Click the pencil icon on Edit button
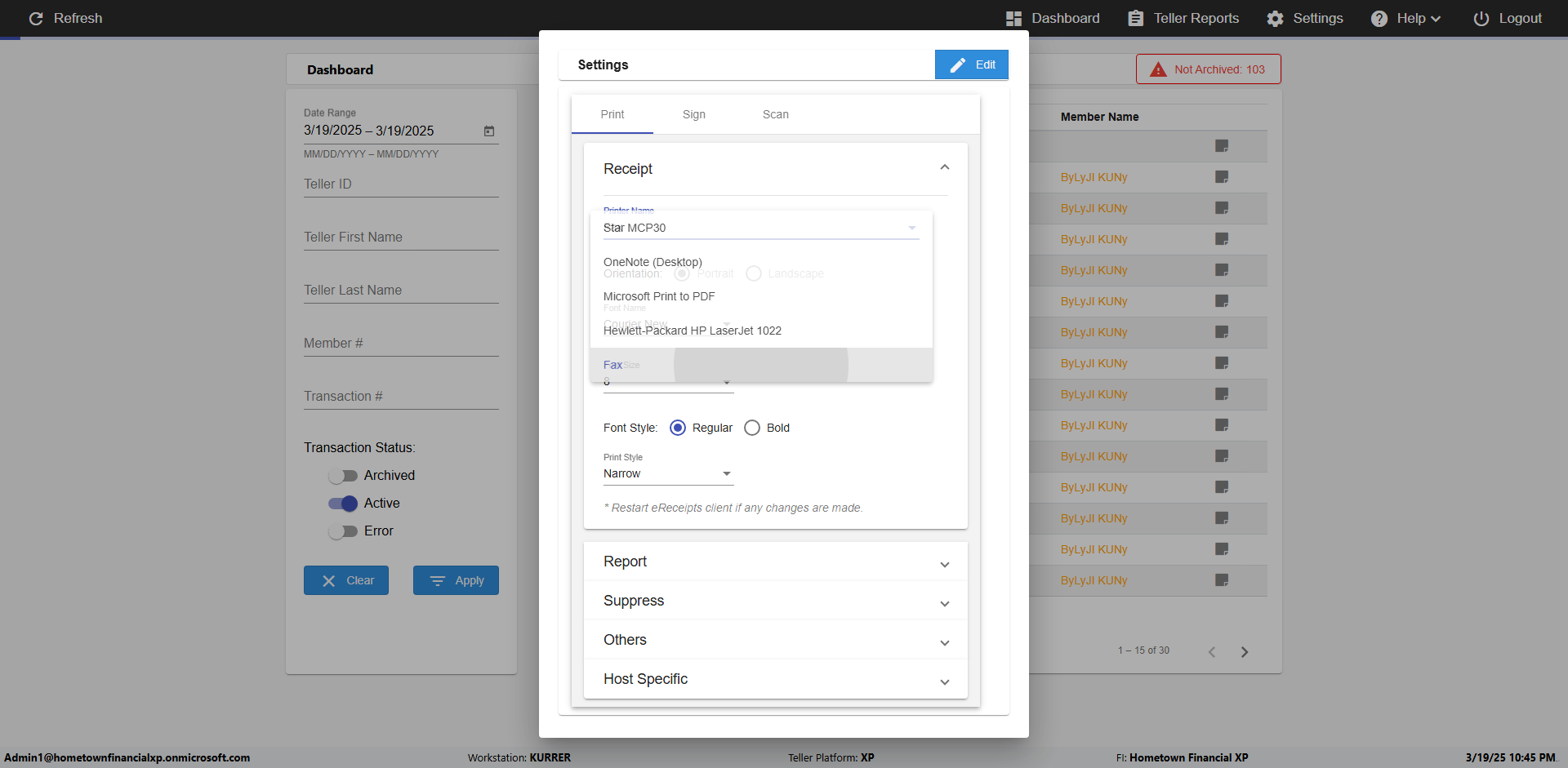Screen dimensions: 1568x768 (958, 64)
